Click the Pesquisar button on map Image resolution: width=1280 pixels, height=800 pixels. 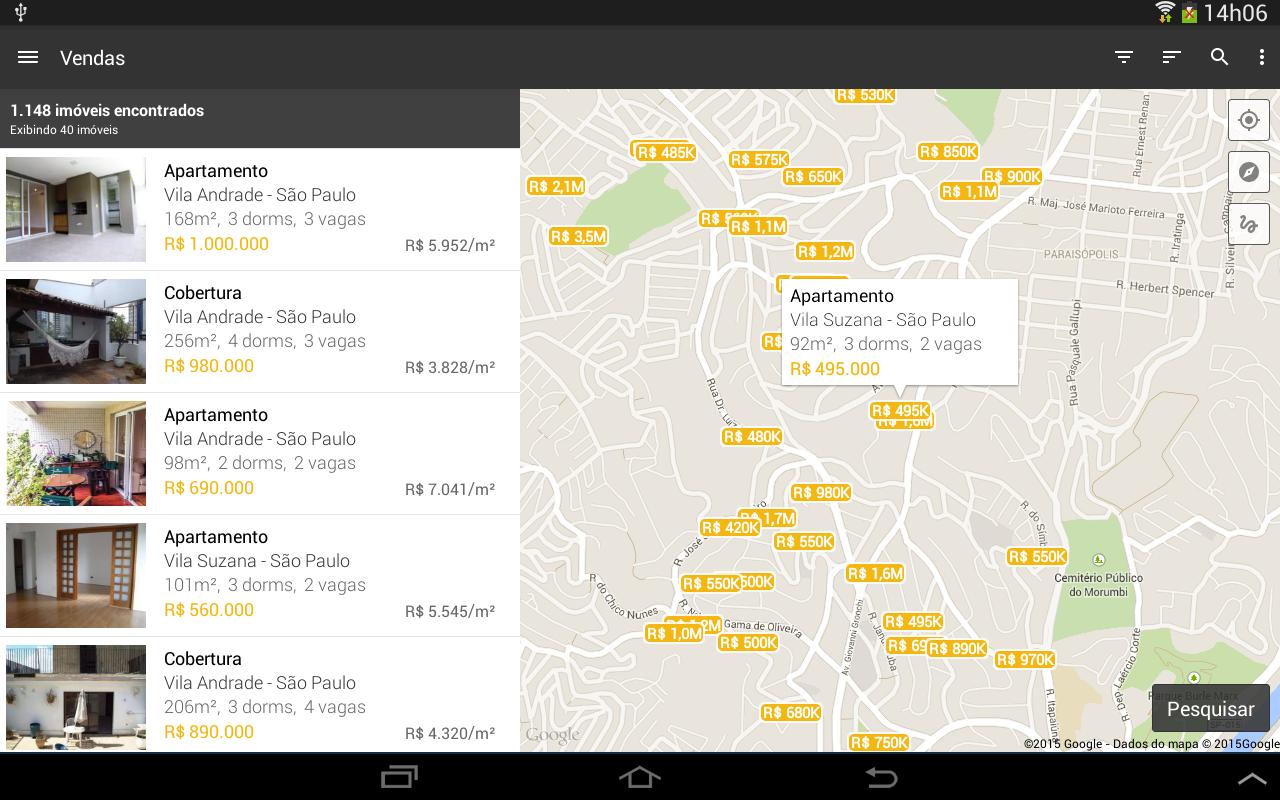pyautogui.click(x=1210, y=709)
